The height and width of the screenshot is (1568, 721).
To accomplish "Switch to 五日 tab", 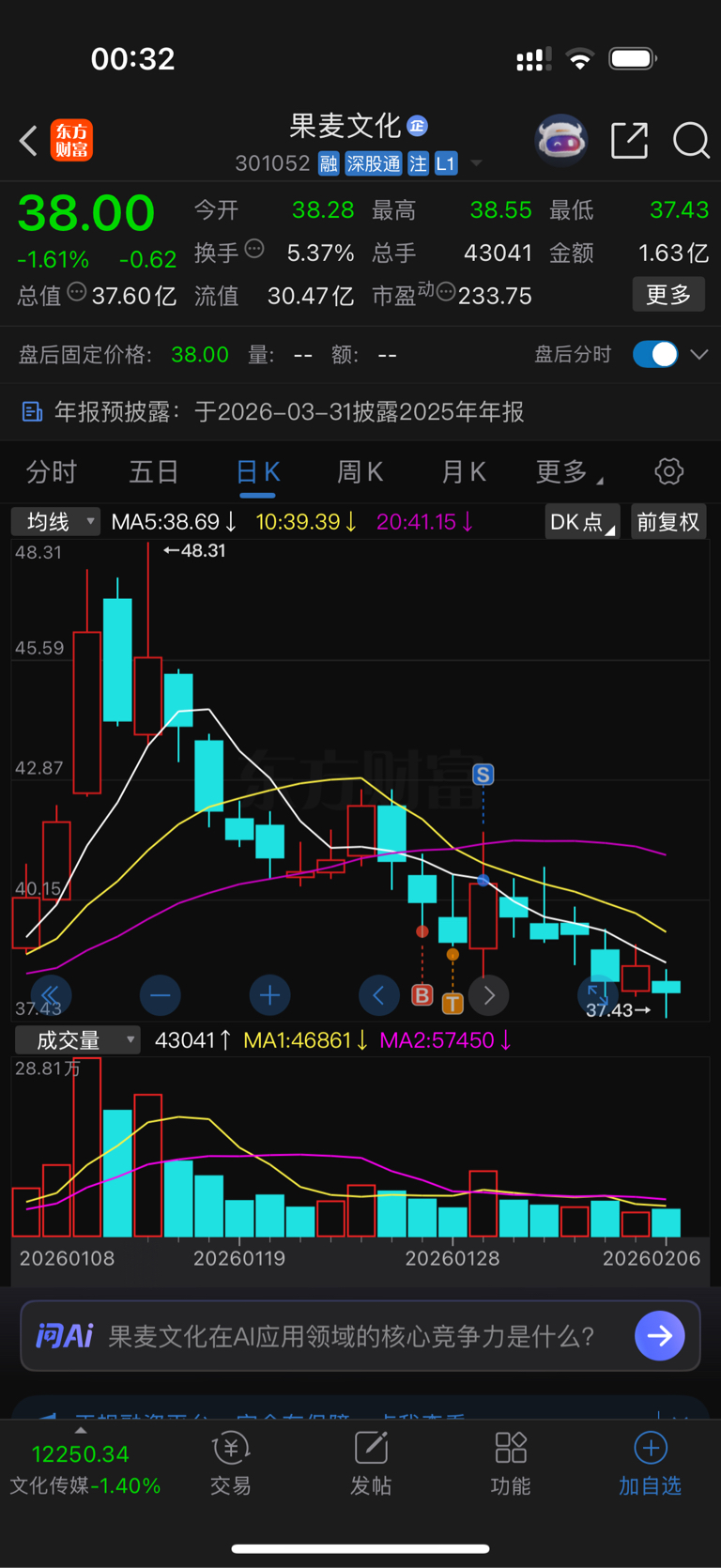I will 153,471.
